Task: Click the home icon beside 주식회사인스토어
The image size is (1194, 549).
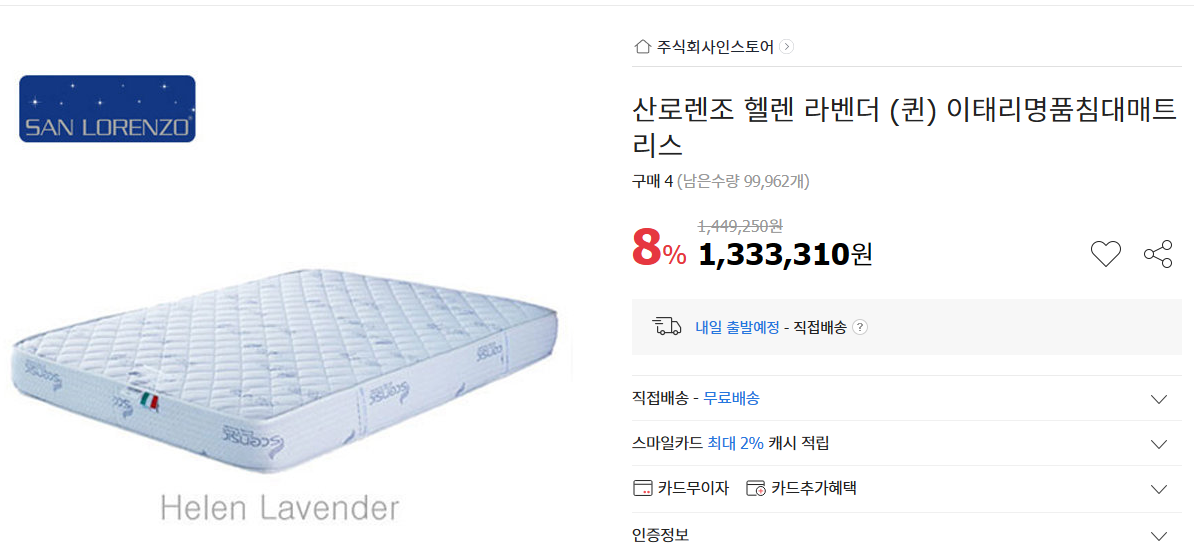Action: click(642, 46)
